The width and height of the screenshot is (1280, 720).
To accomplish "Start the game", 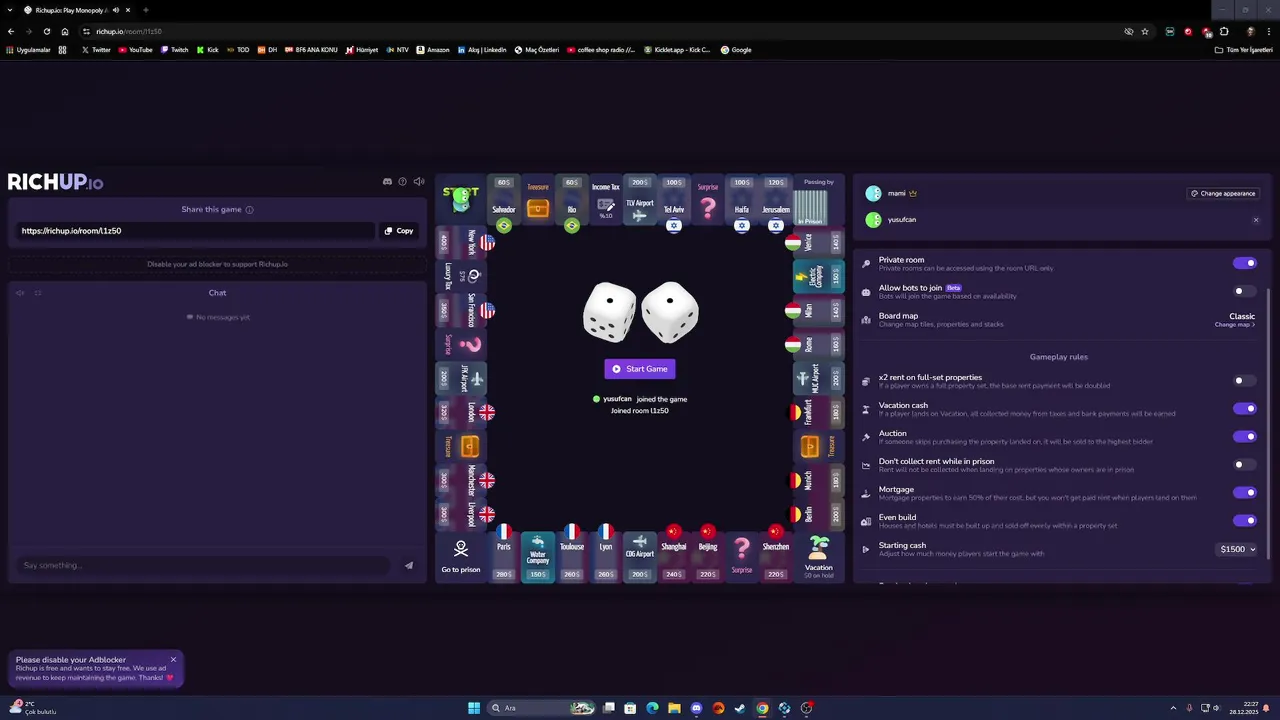I will (640, 369).
